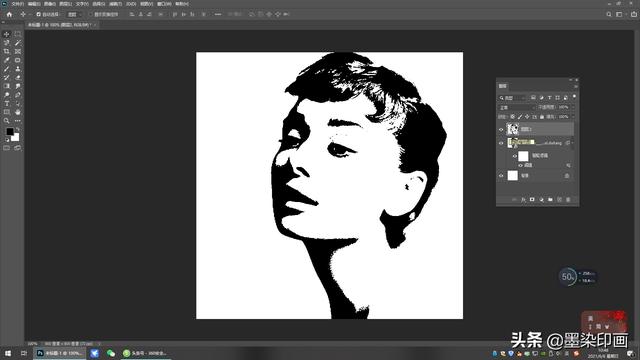
Task: Click Add layer mask icon
Action: click(532, 200)
